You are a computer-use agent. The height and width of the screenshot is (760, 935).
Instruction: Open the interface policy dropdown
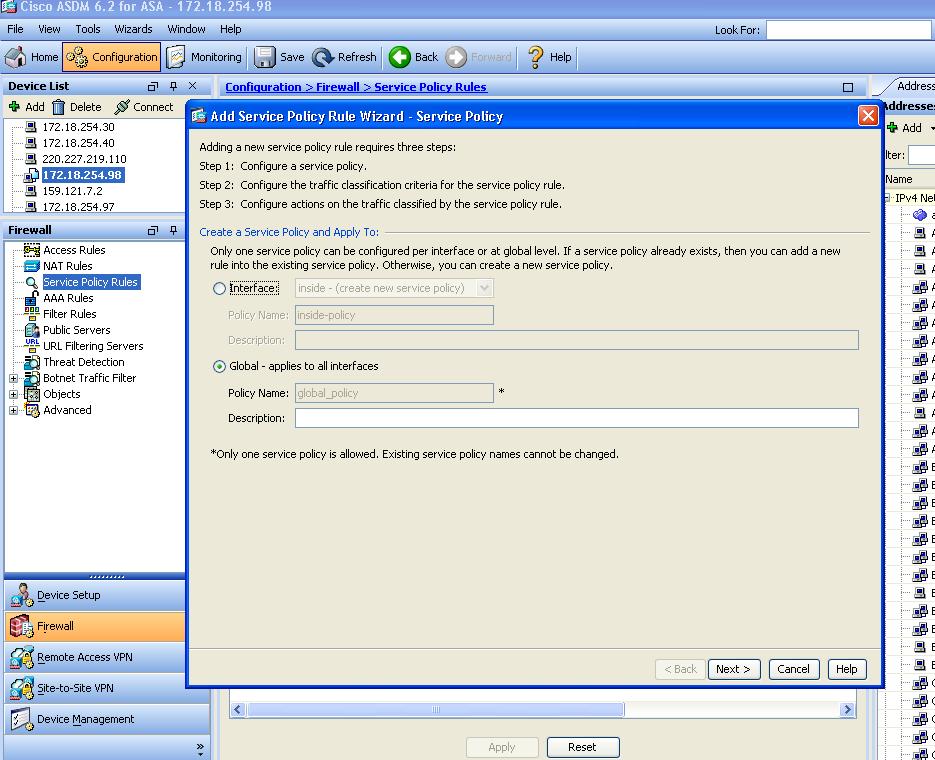(394, 289)
